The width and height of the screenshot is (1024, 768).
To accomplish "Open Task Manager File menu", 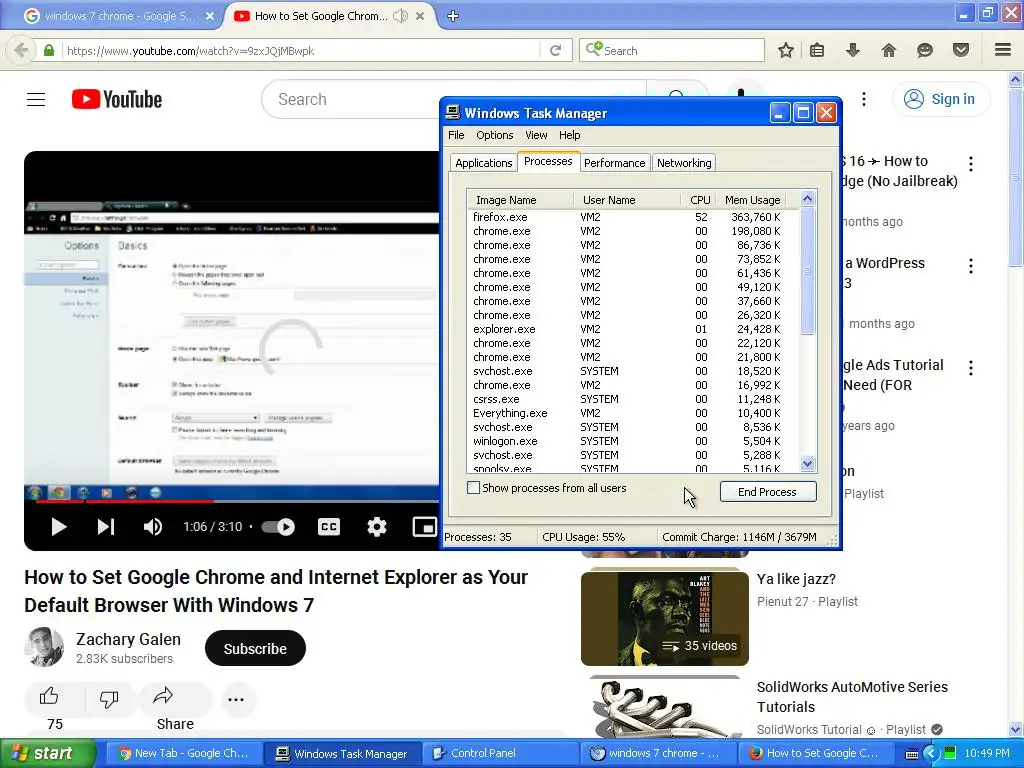I will [456, 135].
